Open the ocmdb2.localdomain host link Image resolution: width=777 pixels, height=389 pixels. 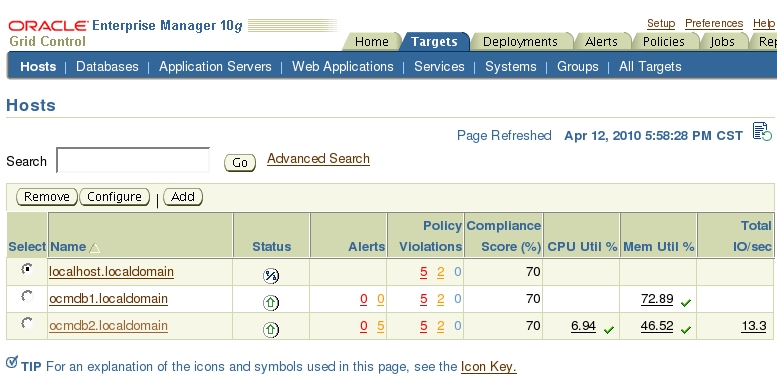click(109, 326)
